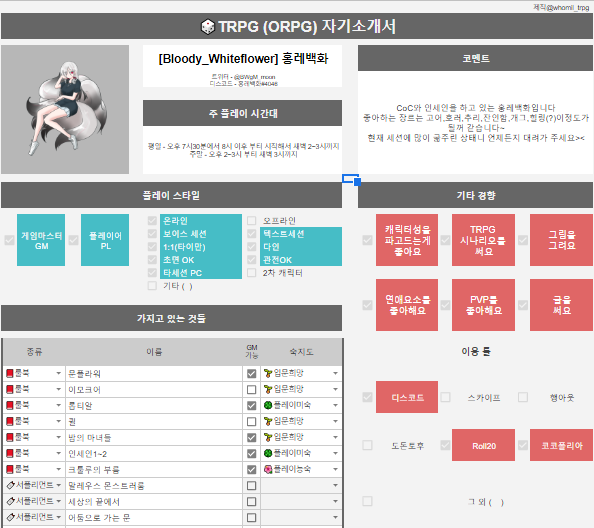The image size is (594, 528).
Task: Enable GM-capable checkbox for 말레우스 몬스트로룸
Action: (x=251, y=486)
